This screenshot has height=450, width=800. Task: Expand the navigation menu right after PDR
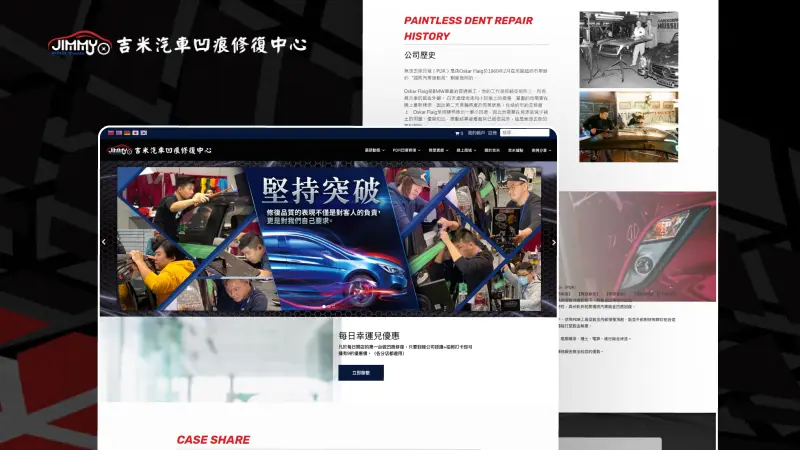coord(438,151)
